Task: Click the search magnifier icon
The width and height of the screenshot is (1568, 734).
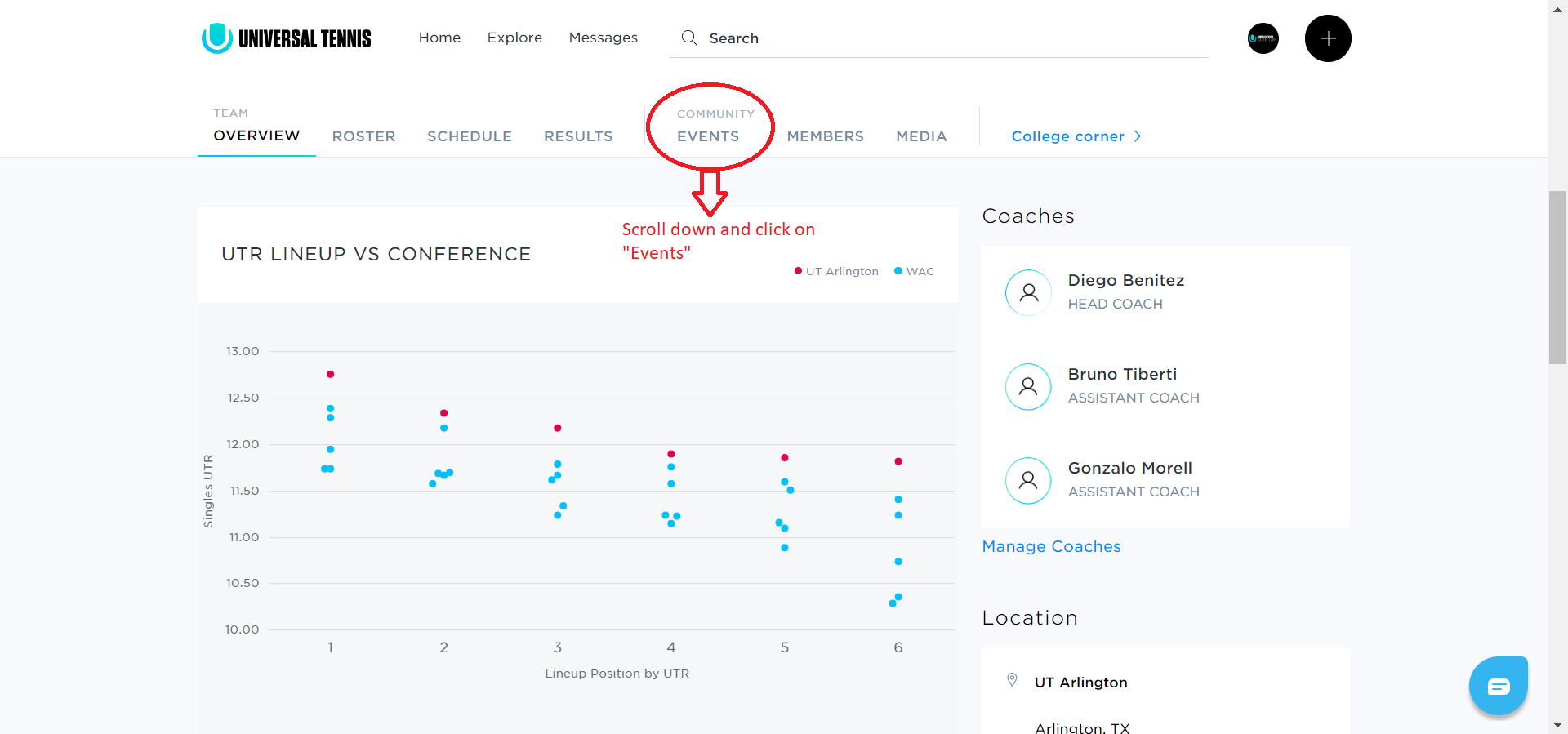Action: [x=689, y=38]
